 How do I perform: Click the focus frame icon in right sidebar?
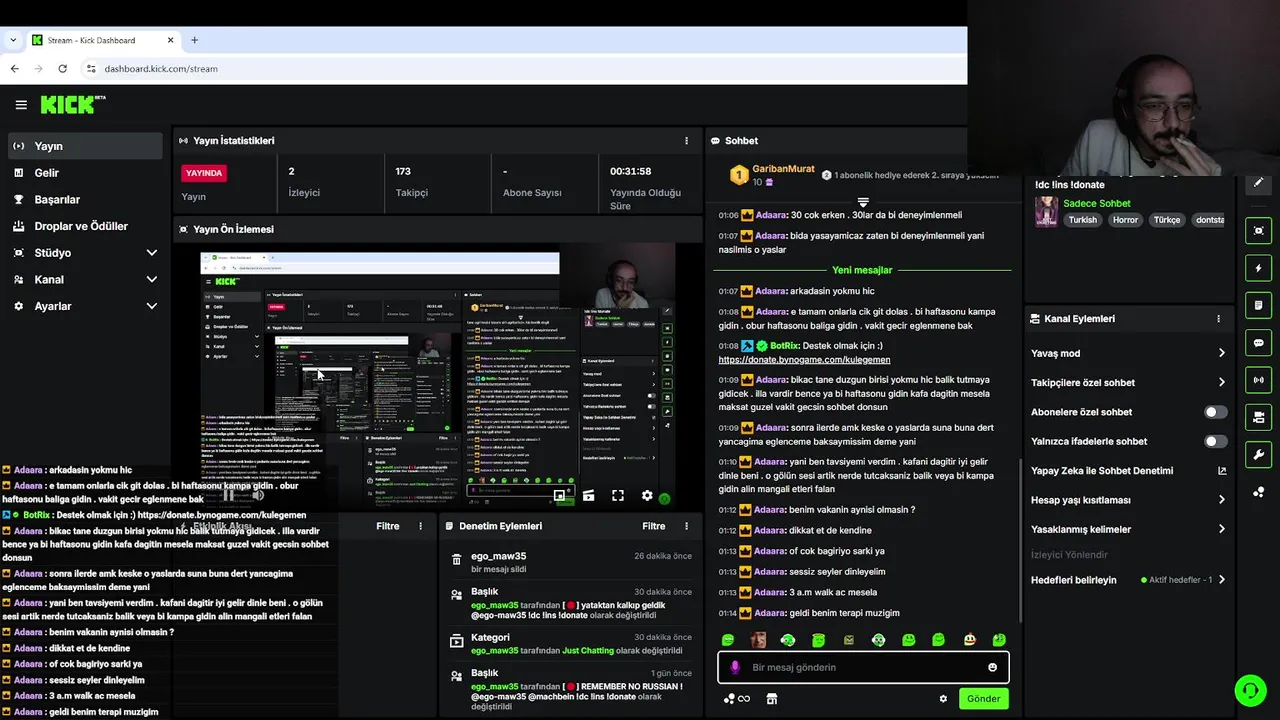coord(1258,231)
